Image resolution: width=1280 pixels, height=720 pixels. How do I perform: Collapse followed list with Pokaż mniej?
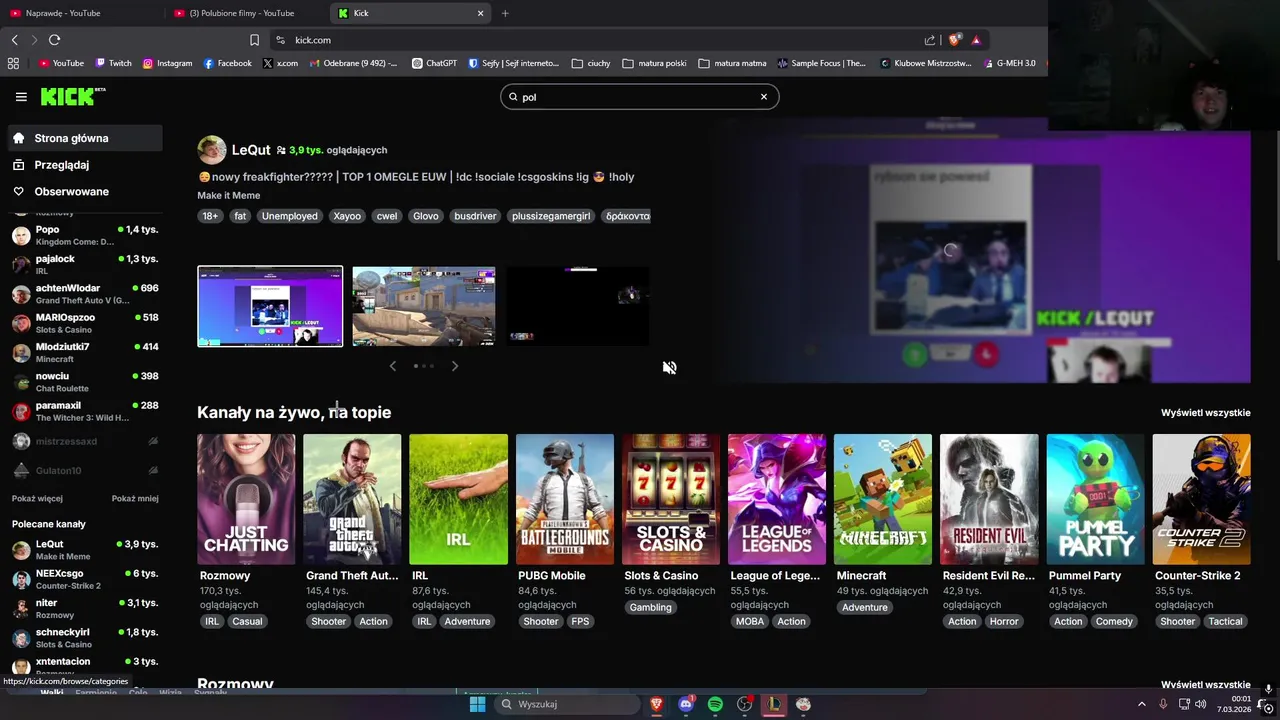135,498
